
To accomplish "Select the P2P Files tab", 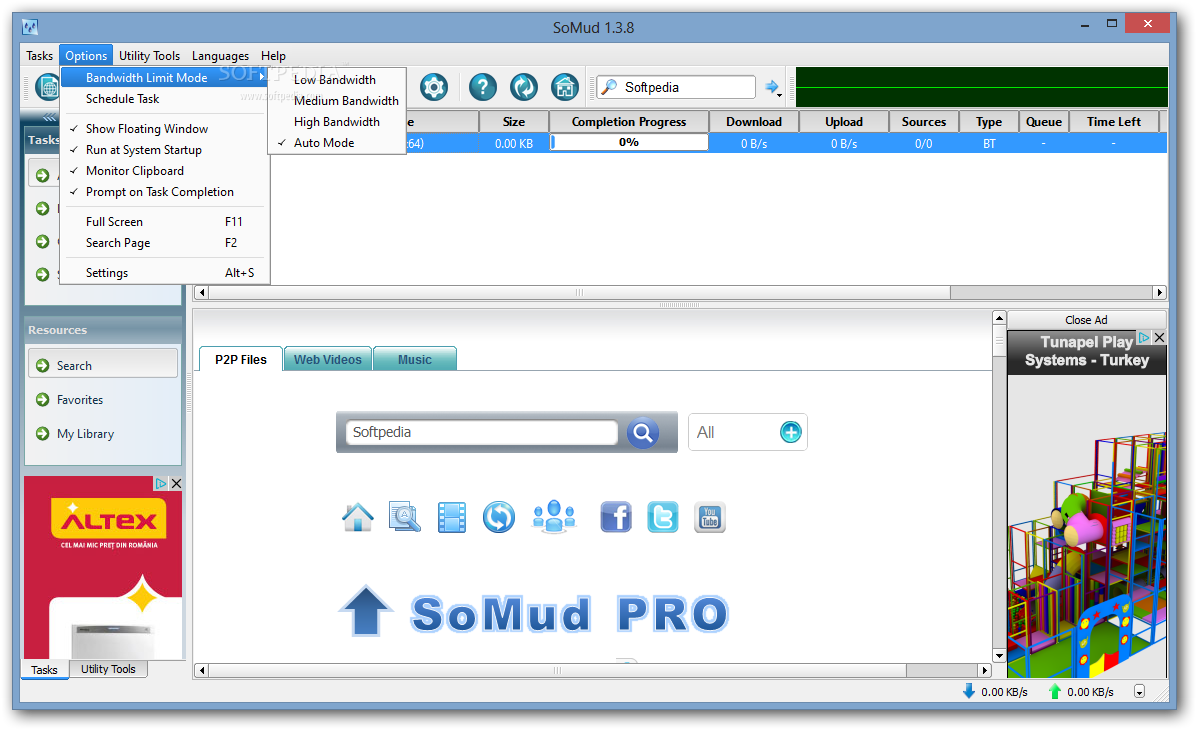I will tap(240, 359).
